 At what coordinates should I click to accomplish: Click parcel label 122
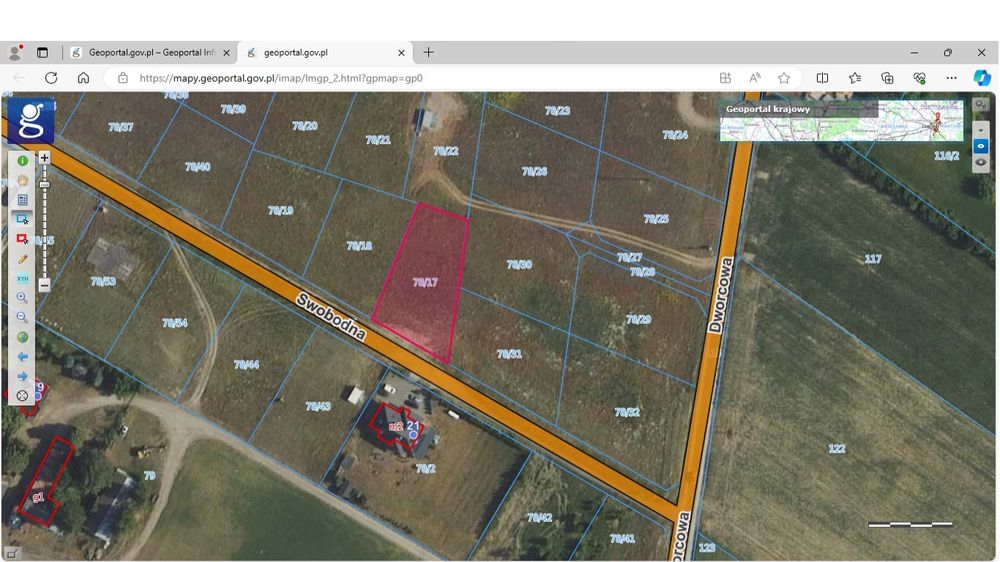coord(837,448)
